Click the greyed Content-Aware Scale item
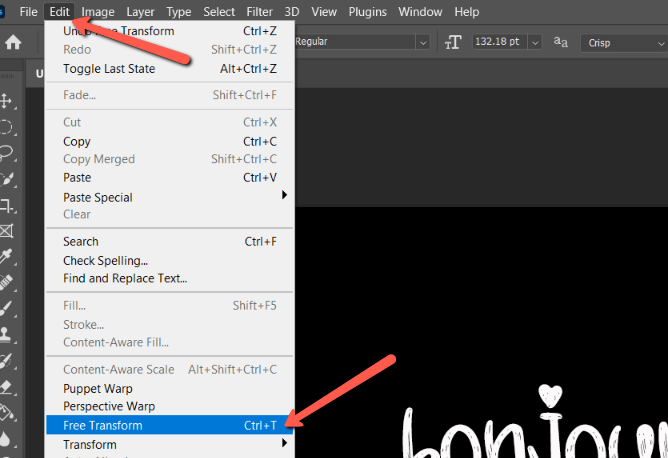The width and height of the screenshot is (668, 458). (x=170, y=369)
